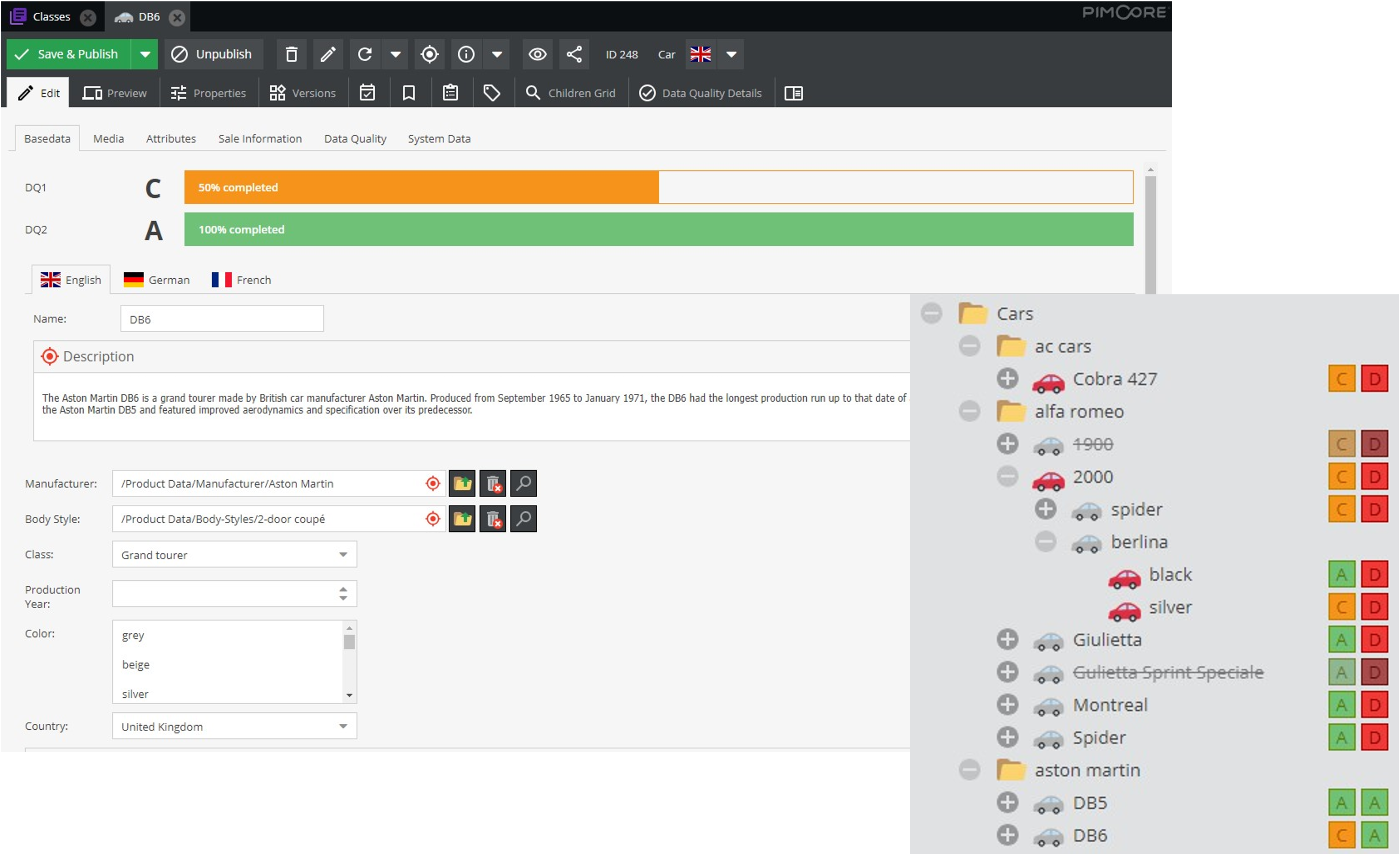Select the Basedata tab
The image size is (1400, 855).
click(x=47, y=139)
